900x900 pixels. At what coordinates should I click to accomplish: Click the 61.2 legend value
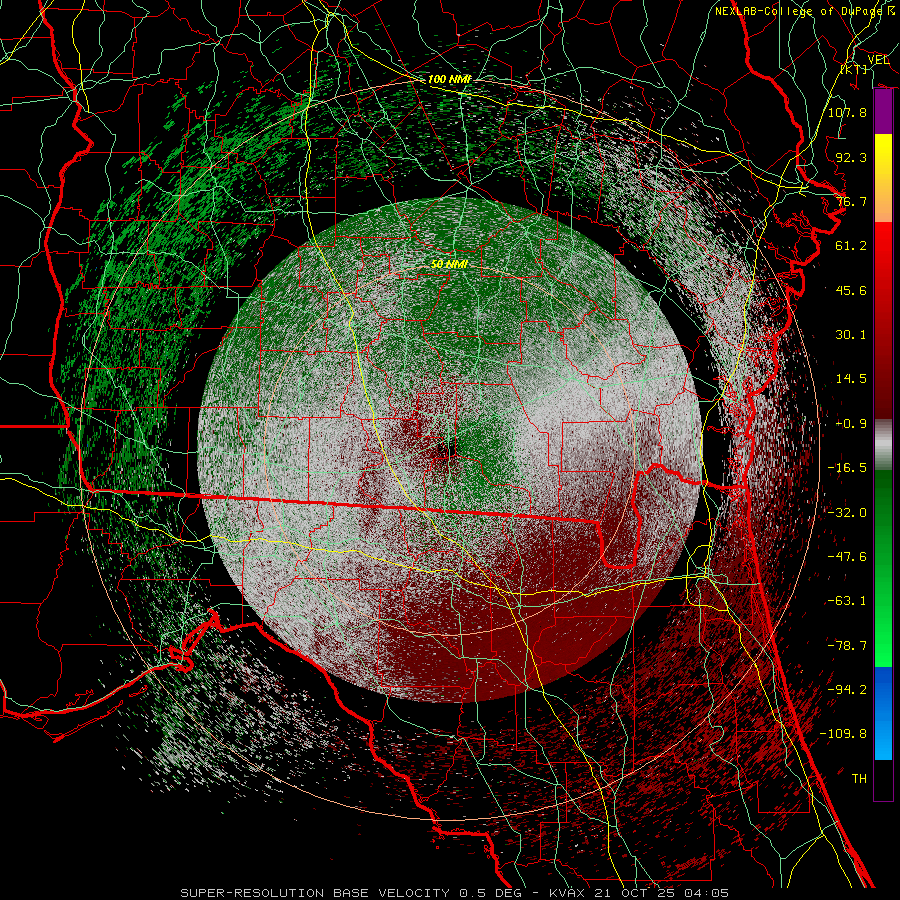tap(851, 246)
